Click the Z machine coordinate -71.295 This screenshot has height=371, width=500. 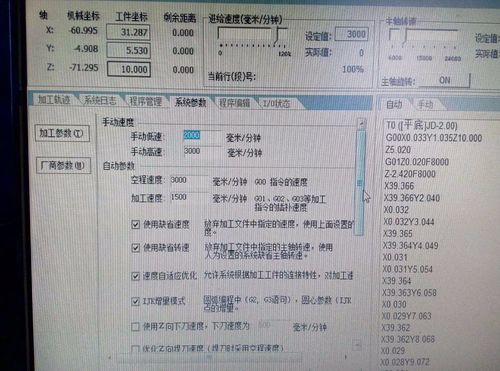(x=84, y=68)
